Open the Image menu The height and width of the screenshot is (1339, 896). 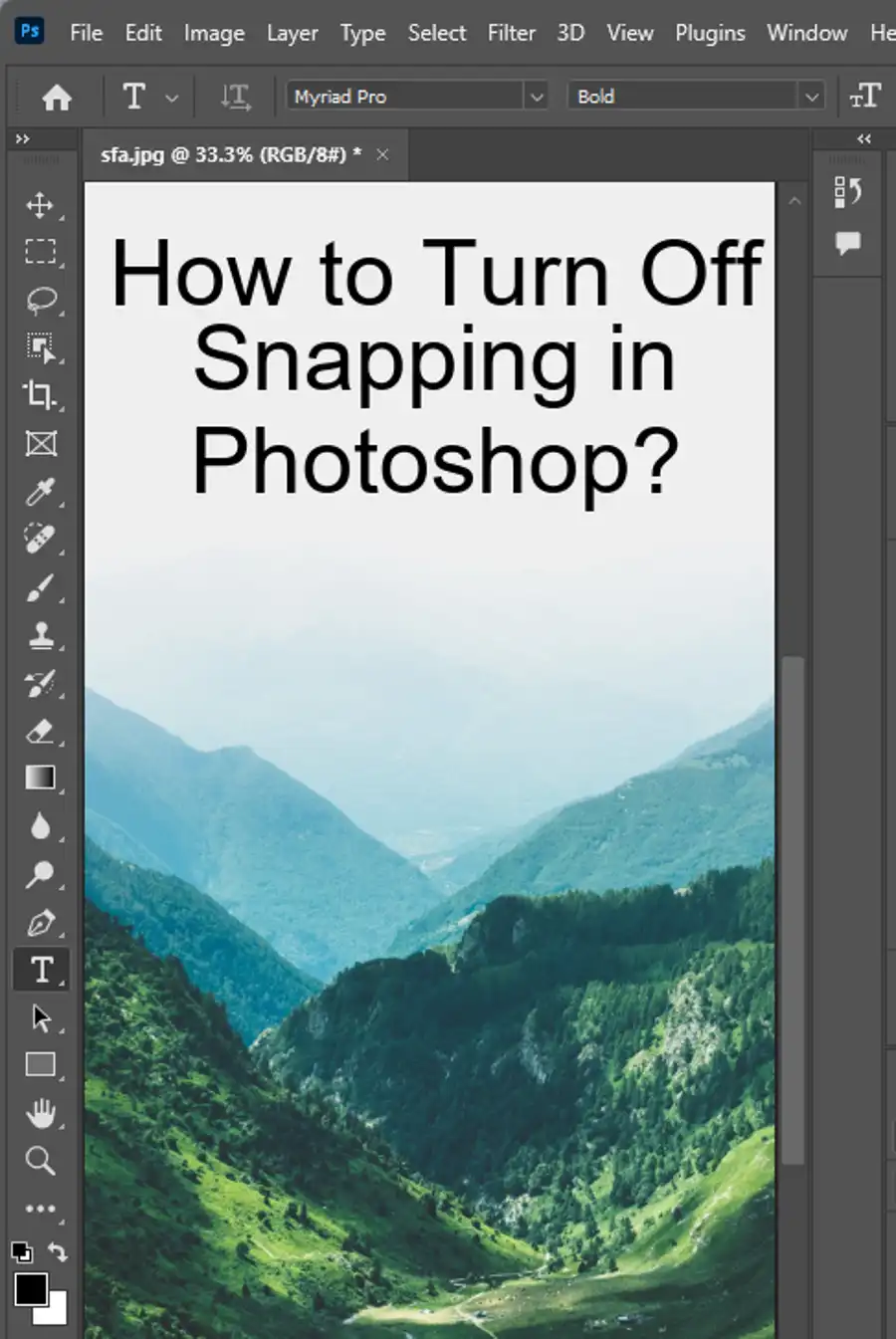pos(214,33)
